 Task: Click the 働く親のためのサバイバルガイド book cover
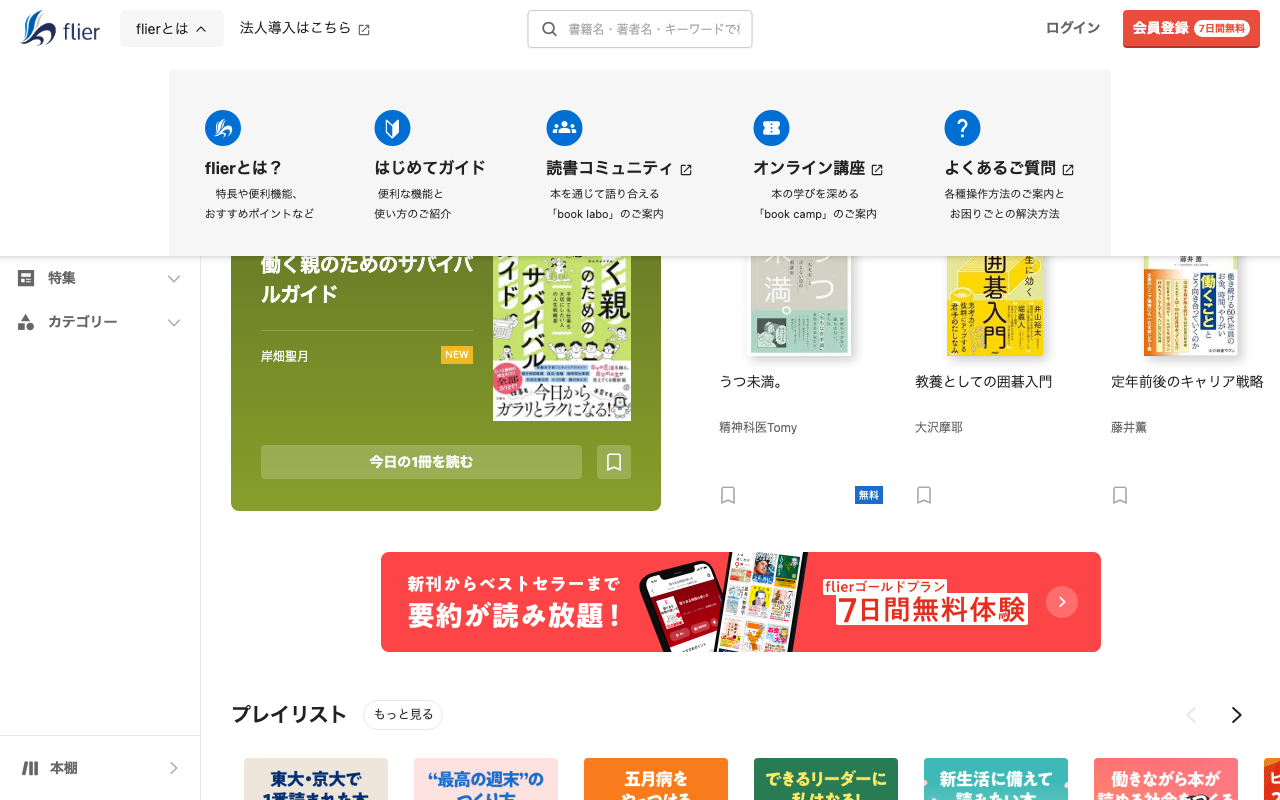[562, 338]
